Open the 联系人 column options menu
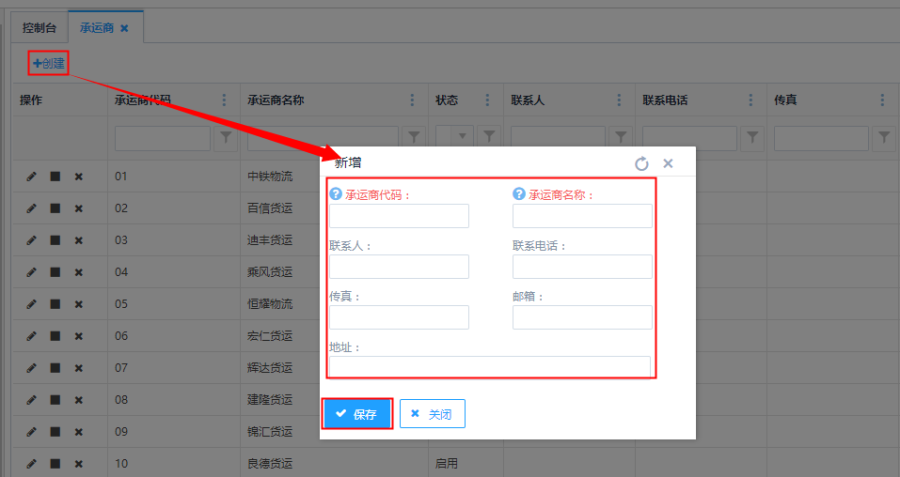The image size is (900, 477). pyautogui.click(x=620, y=100)
